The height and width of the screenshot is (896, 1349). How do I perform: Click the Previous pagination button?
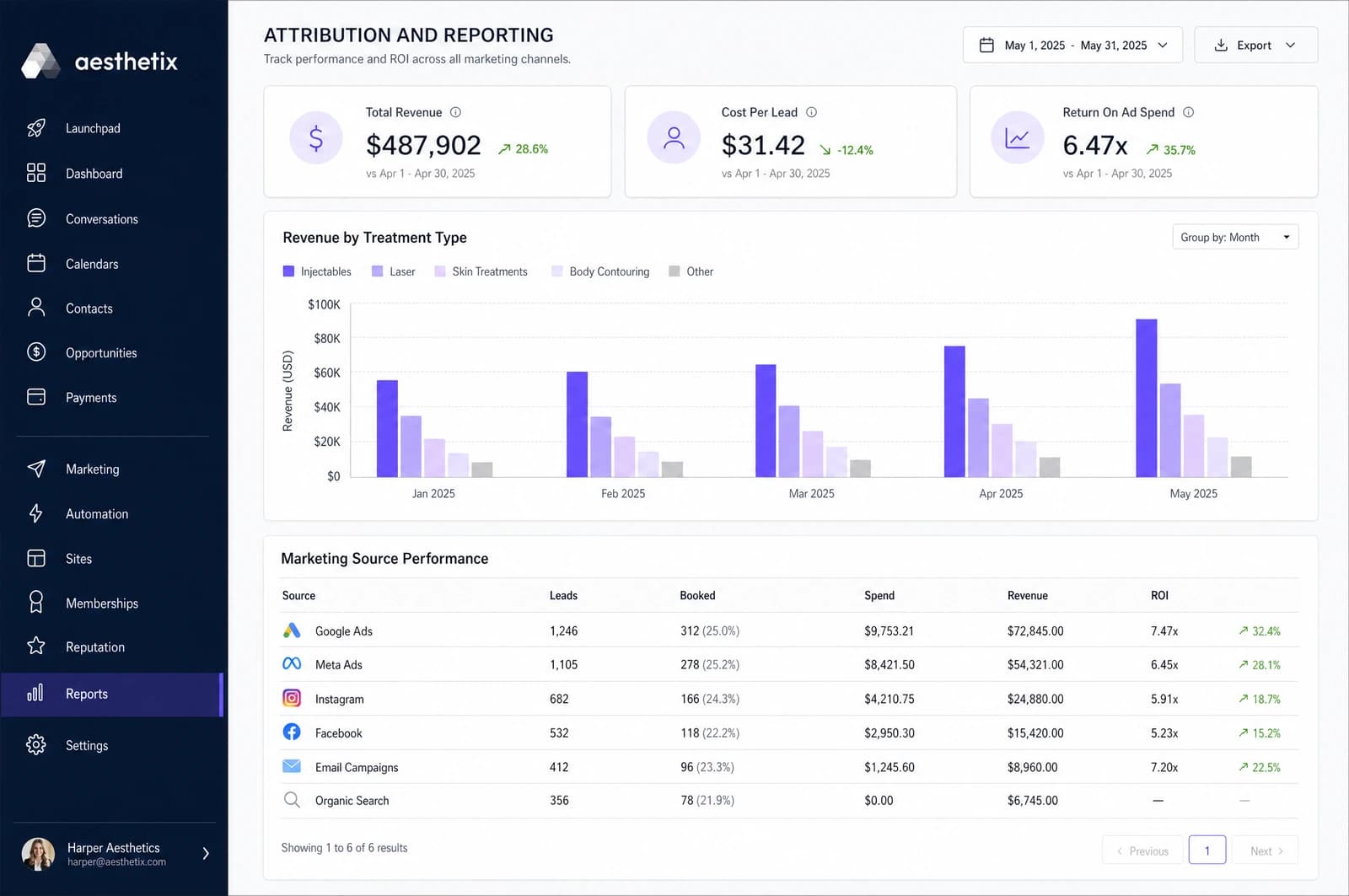point(1142,850)
